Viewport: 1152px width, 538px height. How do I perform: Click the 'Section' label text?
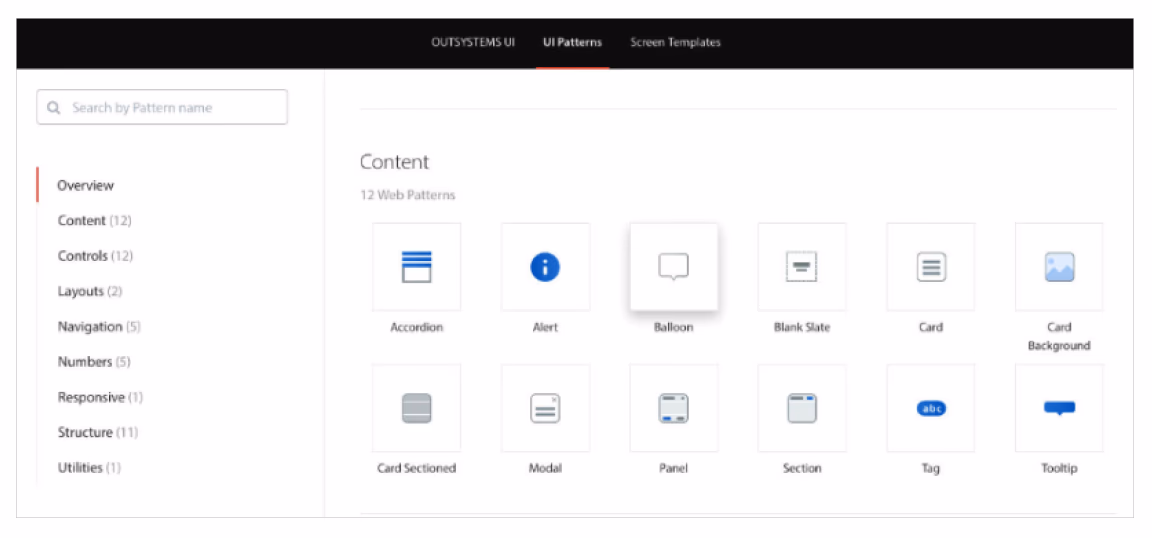pyautogui.click(x=802, y=468)
